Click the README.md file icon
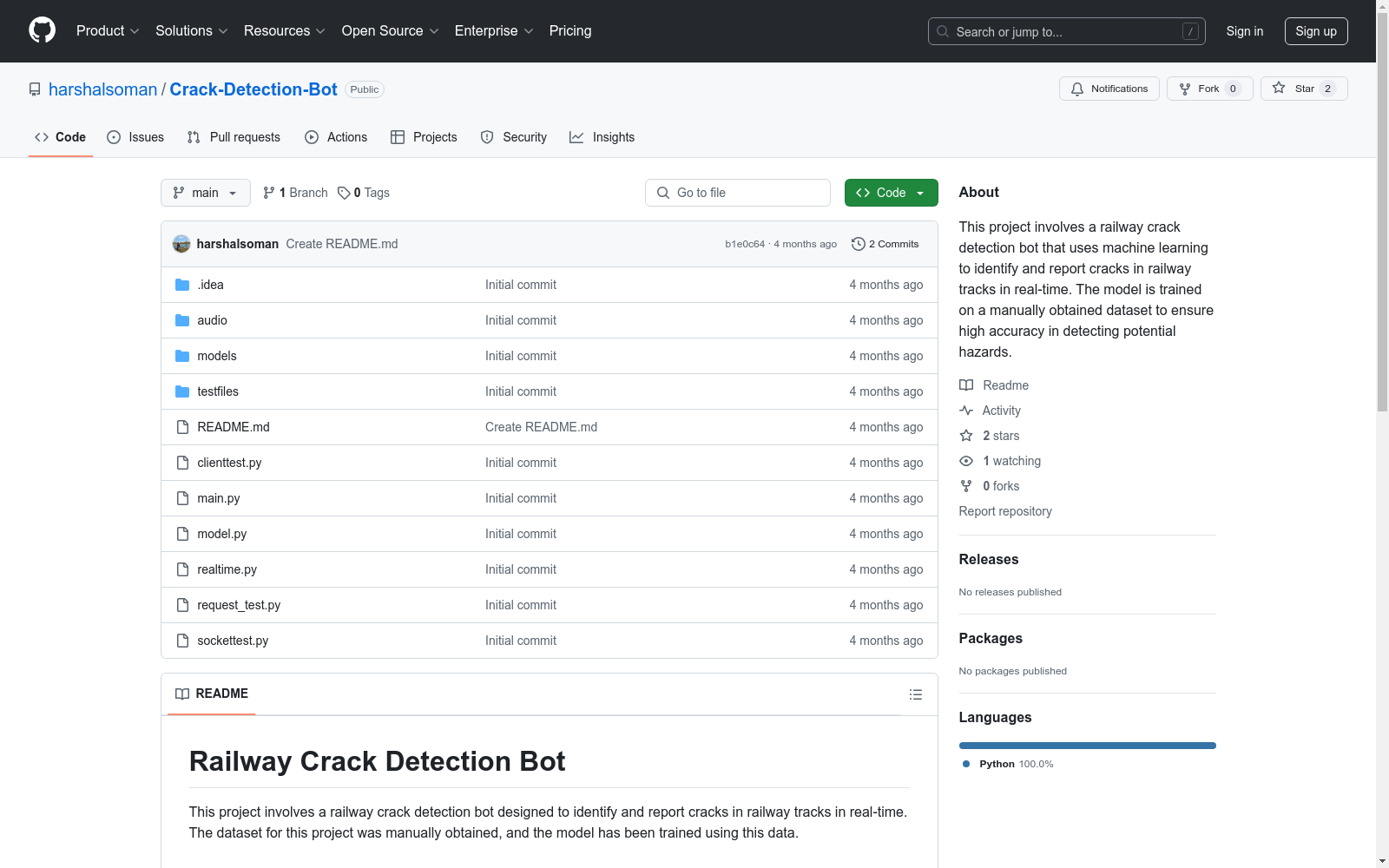 pyautogui.click(x=182, y=427)
